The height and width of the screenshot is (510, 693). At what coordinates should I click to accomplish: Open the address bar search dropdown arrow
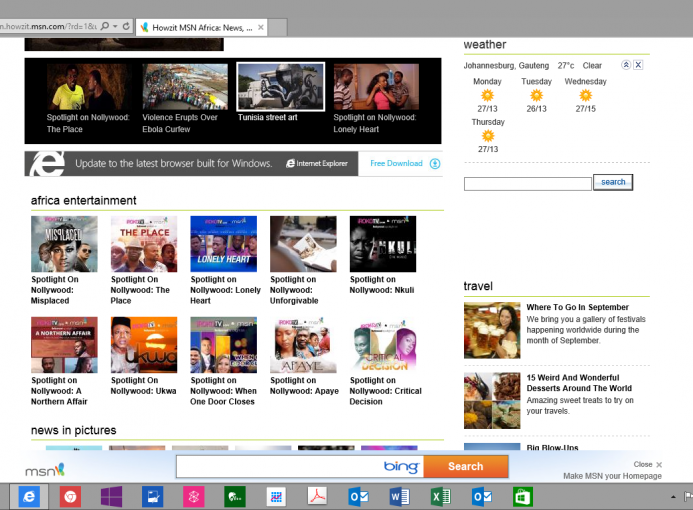[114, 26]
